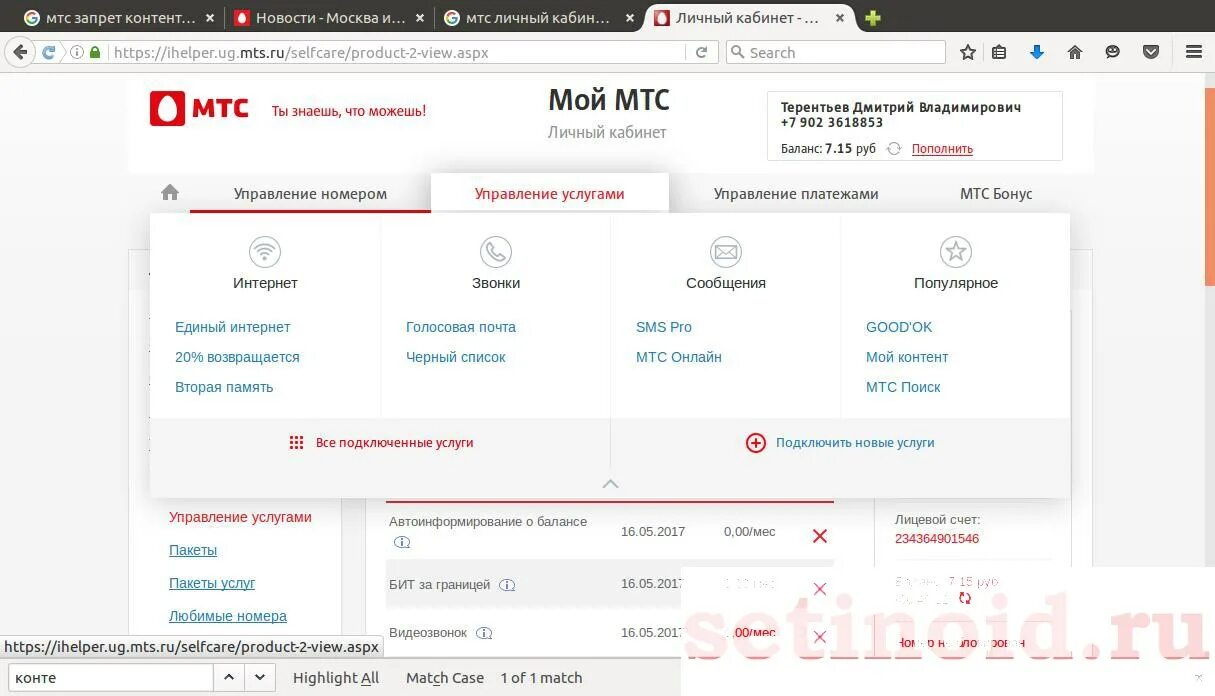Viewport: 1215px width, 696px height.
Task: Open МТС Онлайн service
Action: pyautogui.click(x=679, y=357)
